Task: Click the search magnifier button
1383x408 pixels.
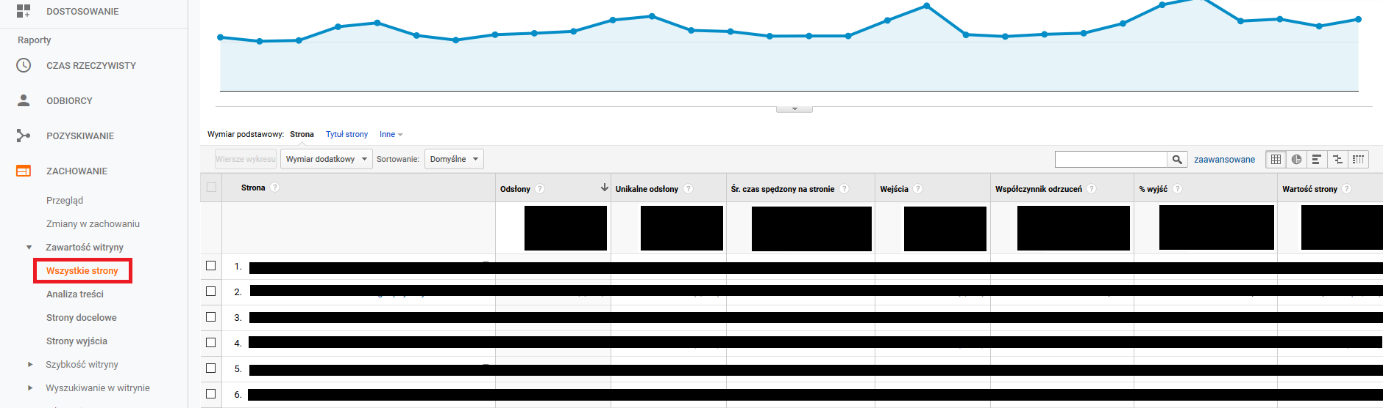Action: click(x=1178, y=159)
